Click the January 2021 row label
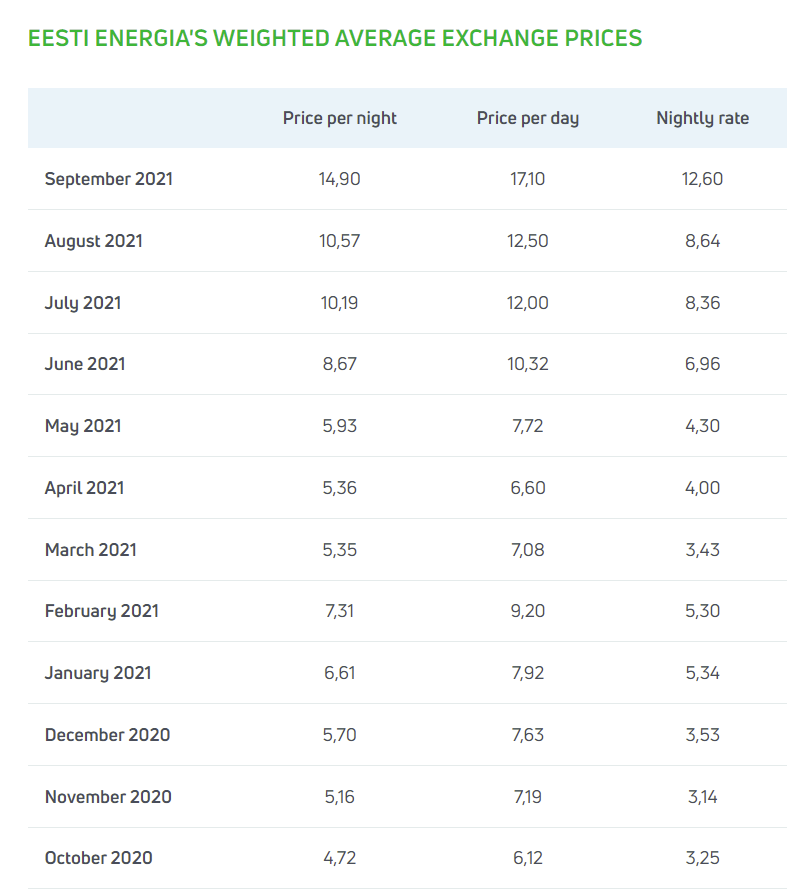Screen dimensions: 808x896 coord(98,673)
